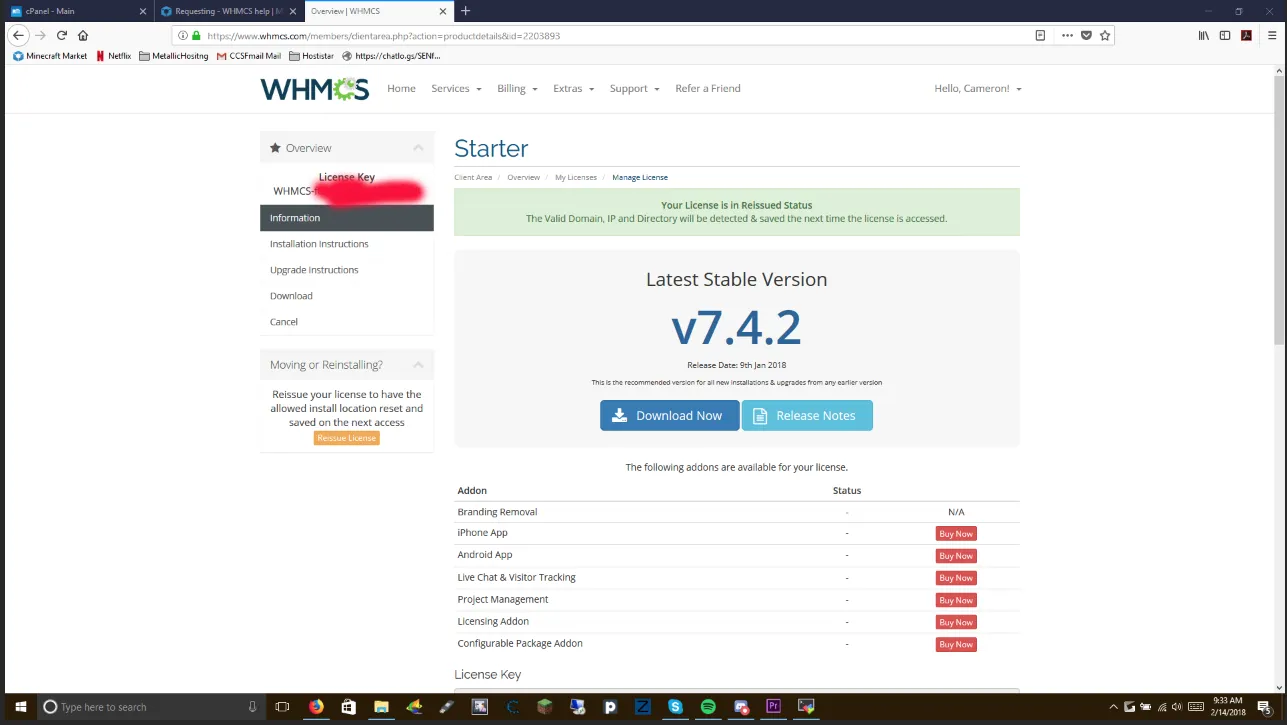1287x725 pixels.
Task: Click the WHMCS logo
Action: pyautogui.click(x=315, y=89)
